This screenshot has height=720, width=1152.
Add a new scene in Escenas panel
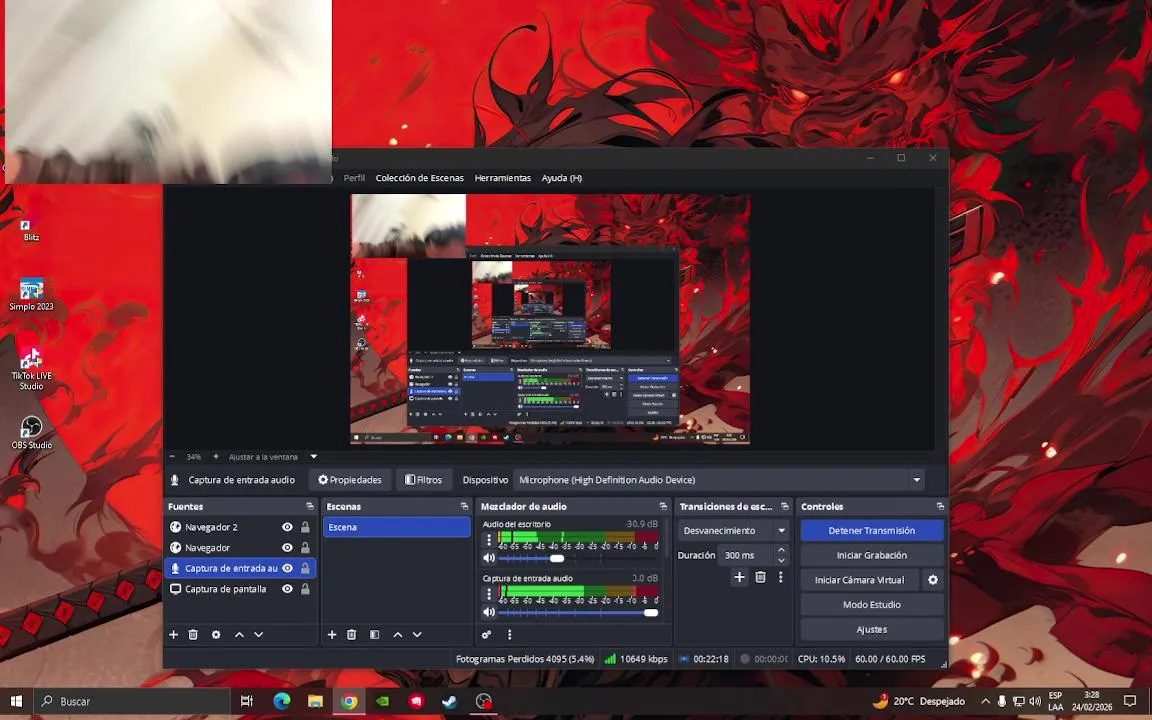point(332,635)
